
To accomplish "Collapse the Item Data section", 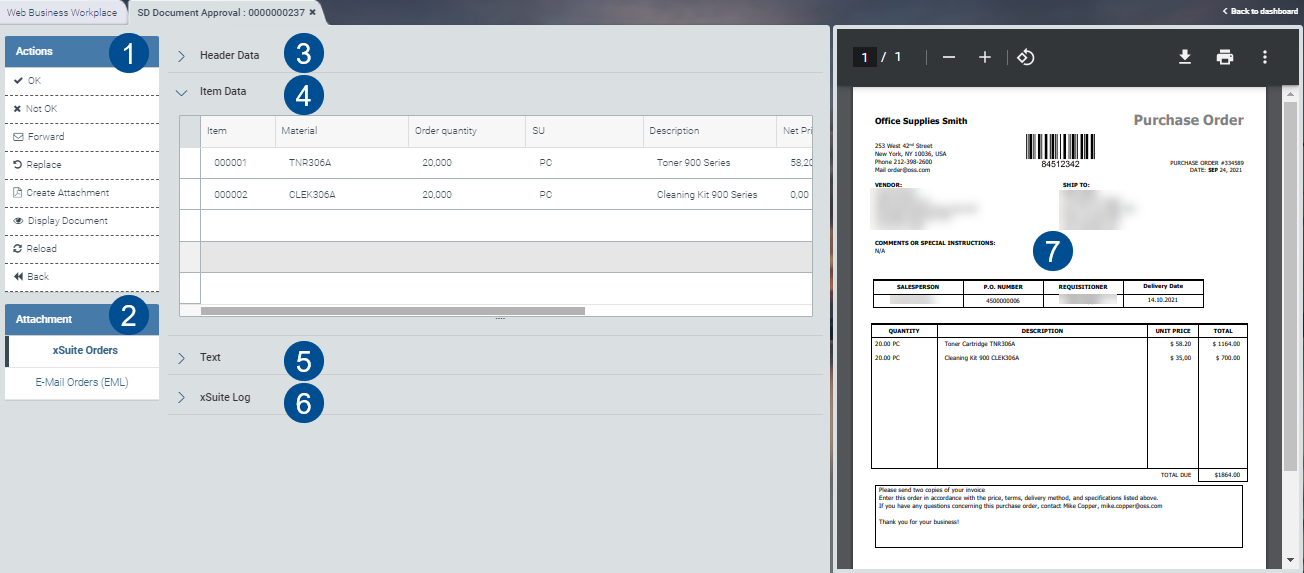I will click(x=181, y=91).
